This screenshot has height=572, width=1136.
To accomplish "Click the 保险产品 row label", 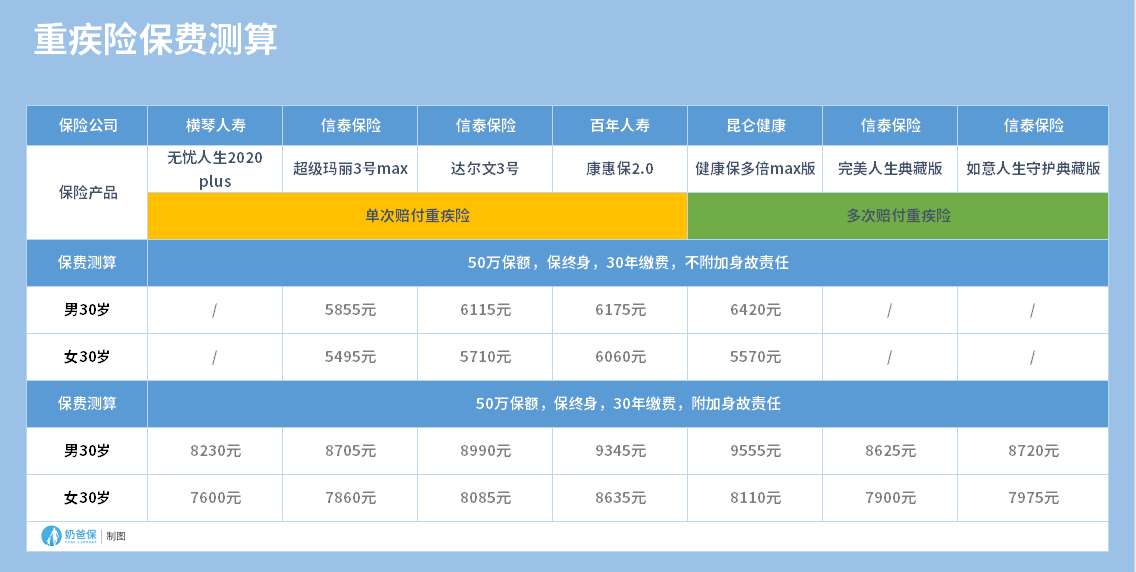I will coord(88,193).
